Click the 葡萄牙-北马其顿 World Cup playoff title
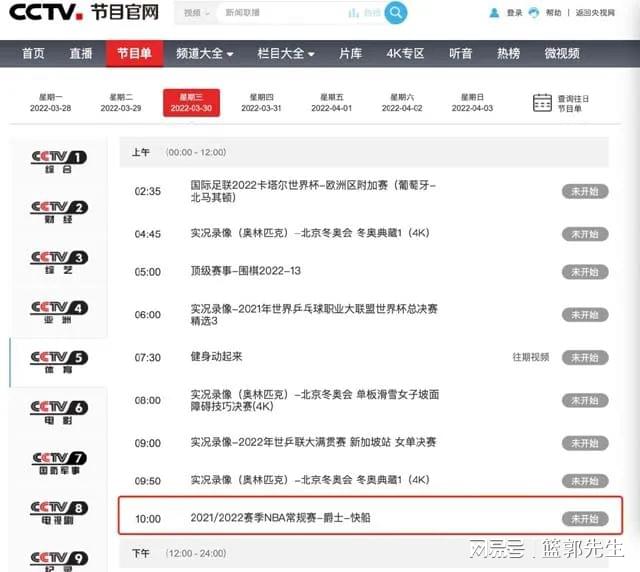This screenshot has width=640, height=572. pos(313,191)
